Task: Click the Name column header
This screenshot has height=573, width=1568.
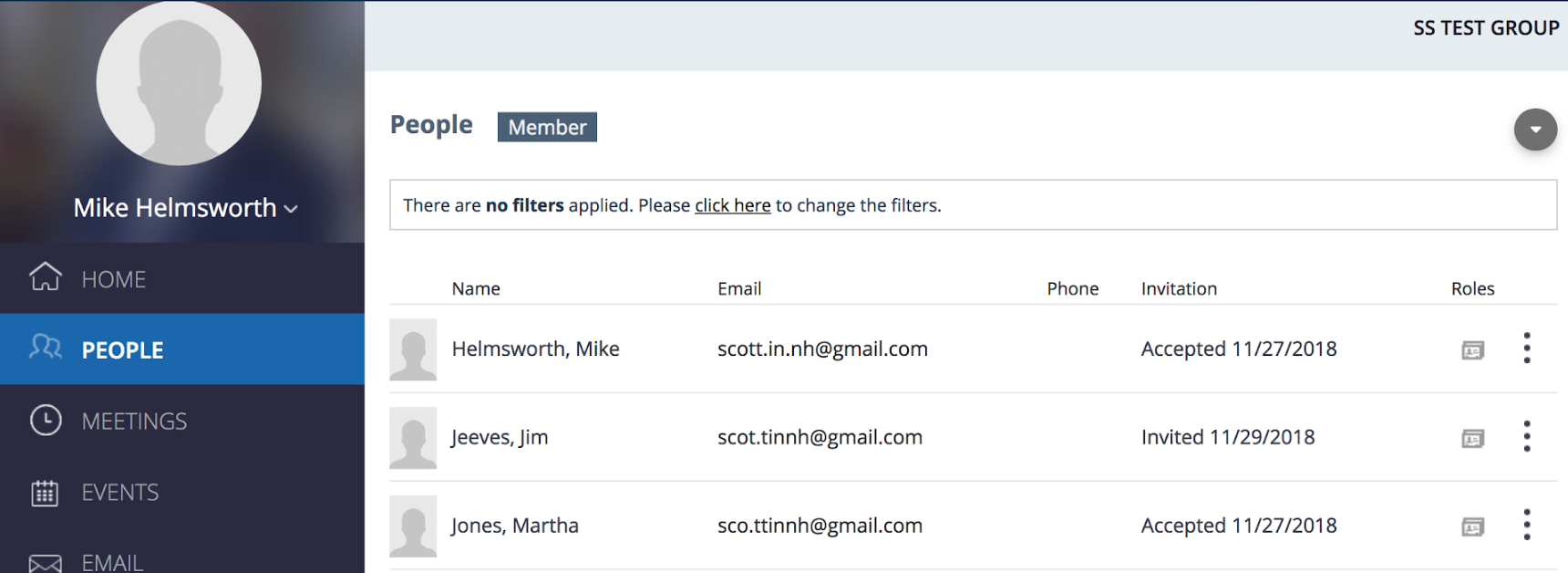Action: [476, 288]
